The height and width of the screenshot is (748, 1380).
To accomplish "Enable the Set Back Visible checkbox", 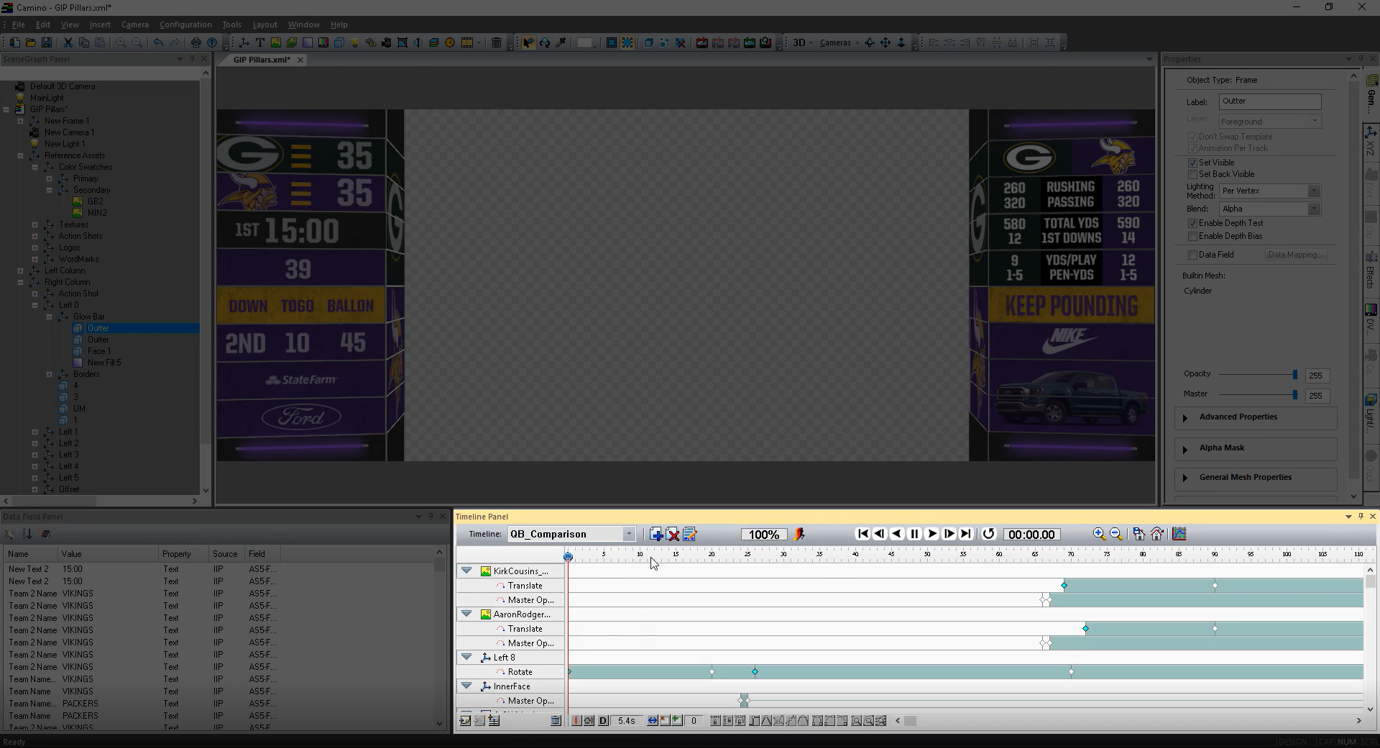I will (1192, 175).
